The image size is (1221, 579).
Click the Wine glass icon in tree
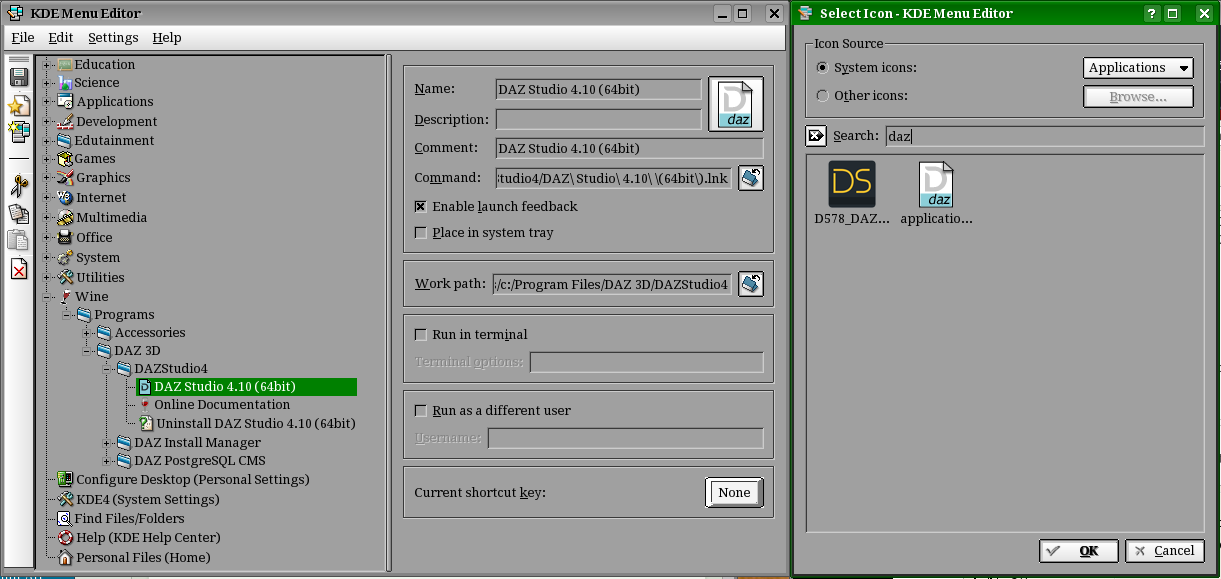(65, 296)
